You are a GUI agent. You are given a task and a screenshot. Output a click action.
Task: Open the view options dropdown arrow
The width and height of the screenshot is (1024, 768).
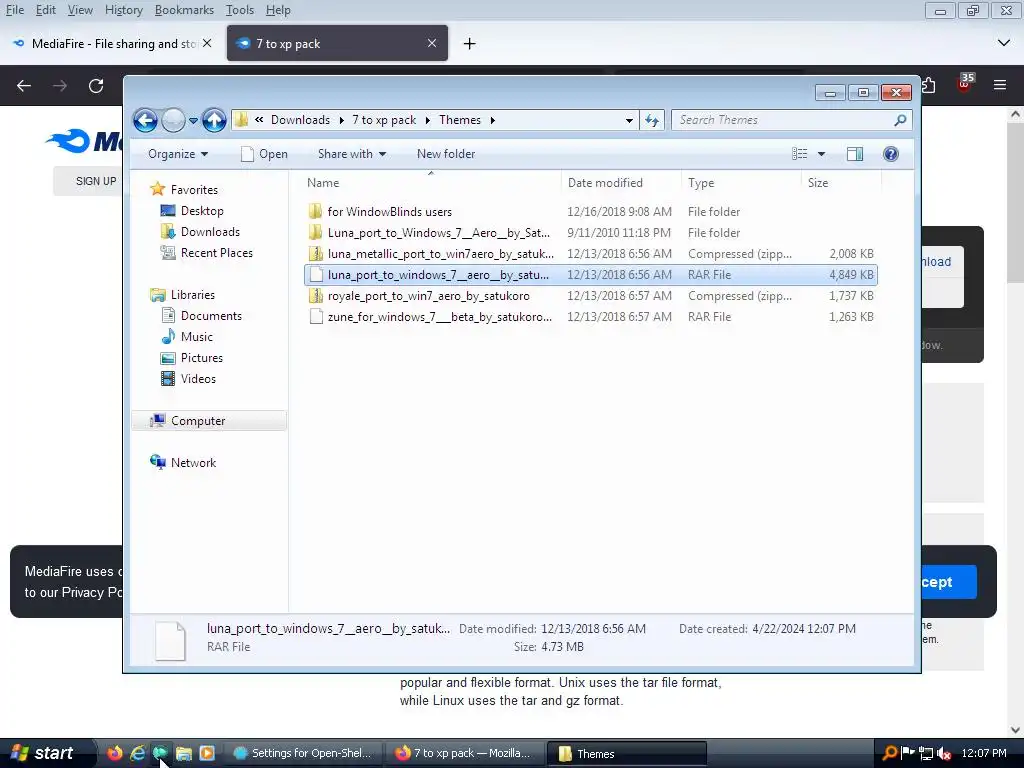pos(822,154)
